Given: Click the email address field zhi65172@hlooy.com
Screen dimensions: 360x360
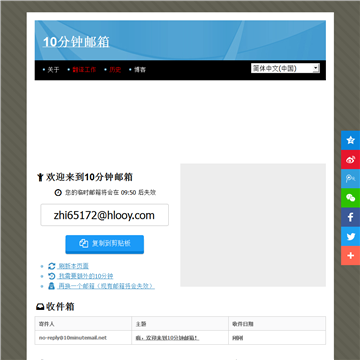Looking at the screenshot, I should [104, 215].
